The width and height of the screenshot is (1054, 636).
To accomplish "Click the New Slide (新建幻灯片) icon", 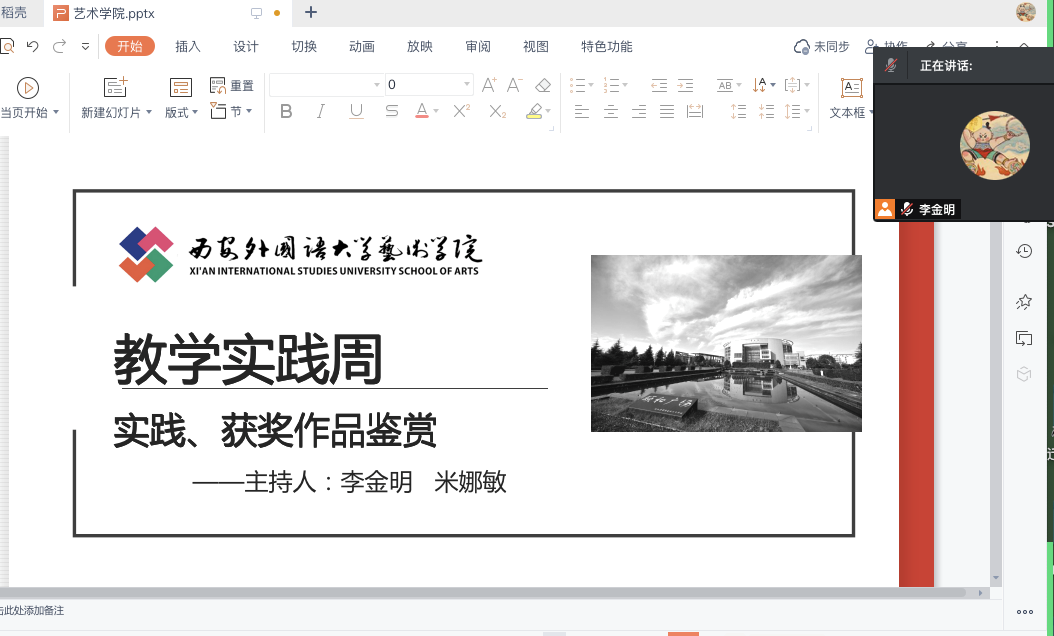I will pos(116,88).
